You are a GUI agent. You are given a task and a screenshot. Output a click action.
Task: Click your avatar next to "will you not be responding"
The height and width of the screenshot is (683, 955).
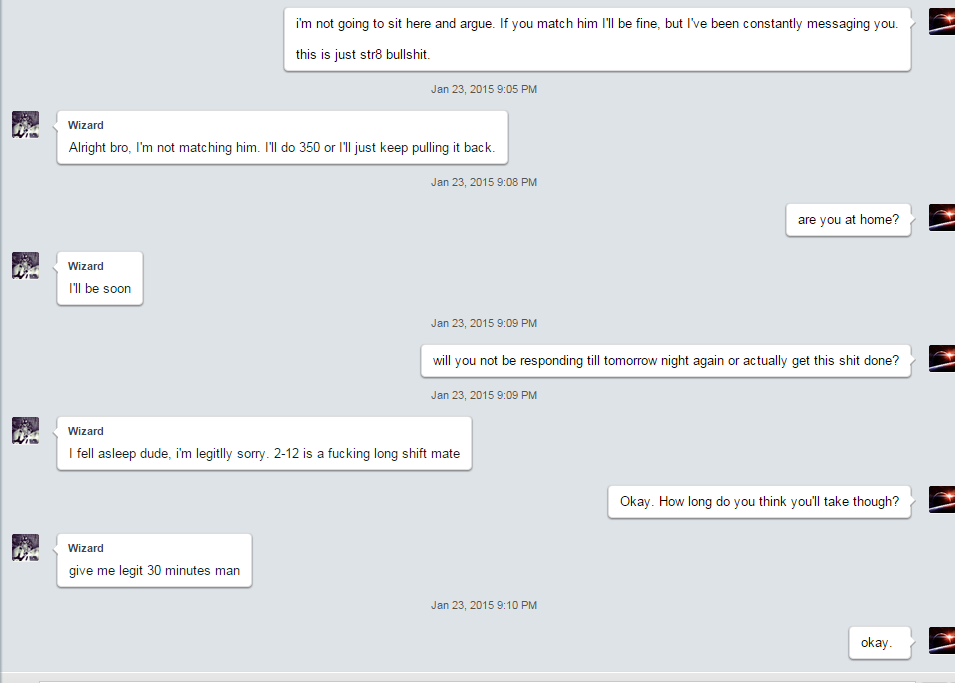tap(942, 358)
